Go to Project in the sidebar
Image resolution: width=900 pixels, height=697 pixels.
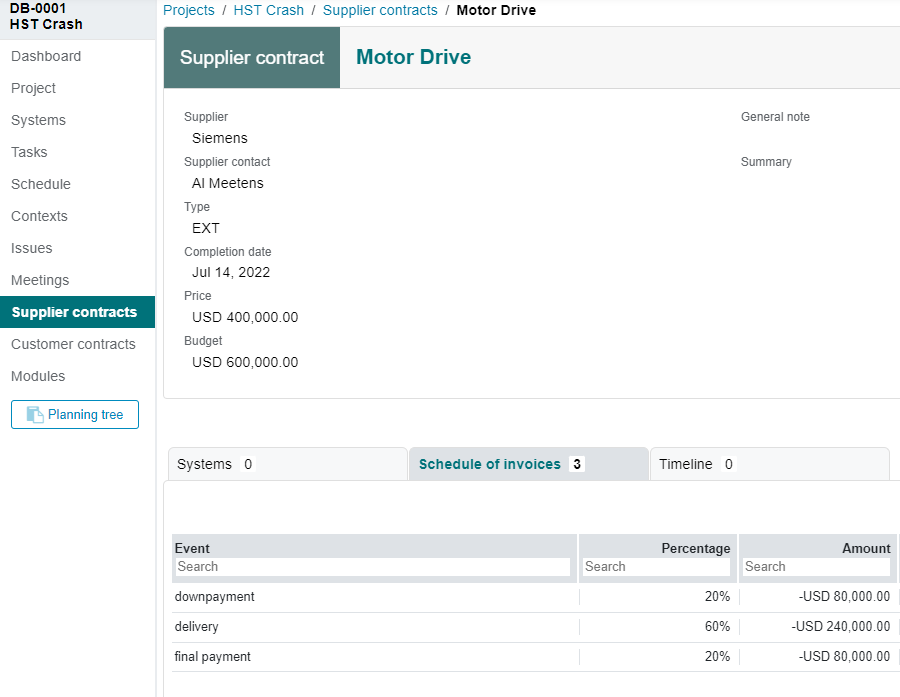point(33,88)
